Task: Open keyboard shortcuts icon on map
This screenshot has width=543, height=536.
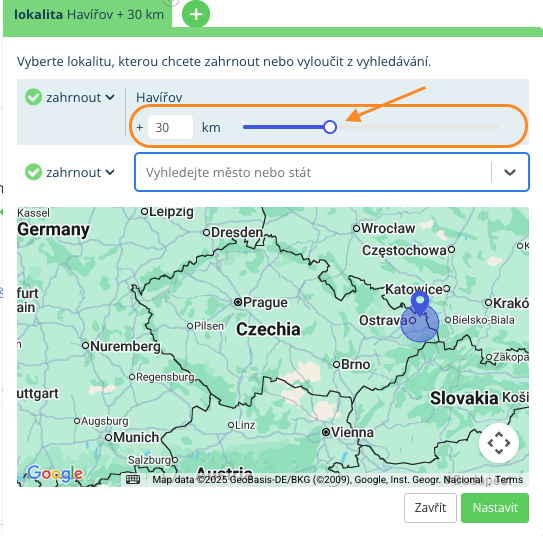Action: point(133,480)
